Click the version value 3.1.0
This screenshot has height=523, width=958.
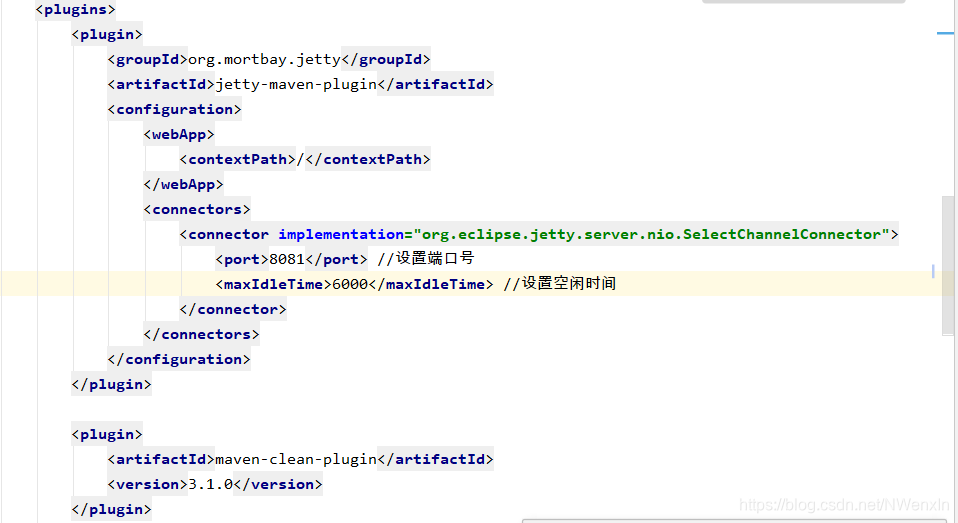pyautogui.click(x=211, y=485)
